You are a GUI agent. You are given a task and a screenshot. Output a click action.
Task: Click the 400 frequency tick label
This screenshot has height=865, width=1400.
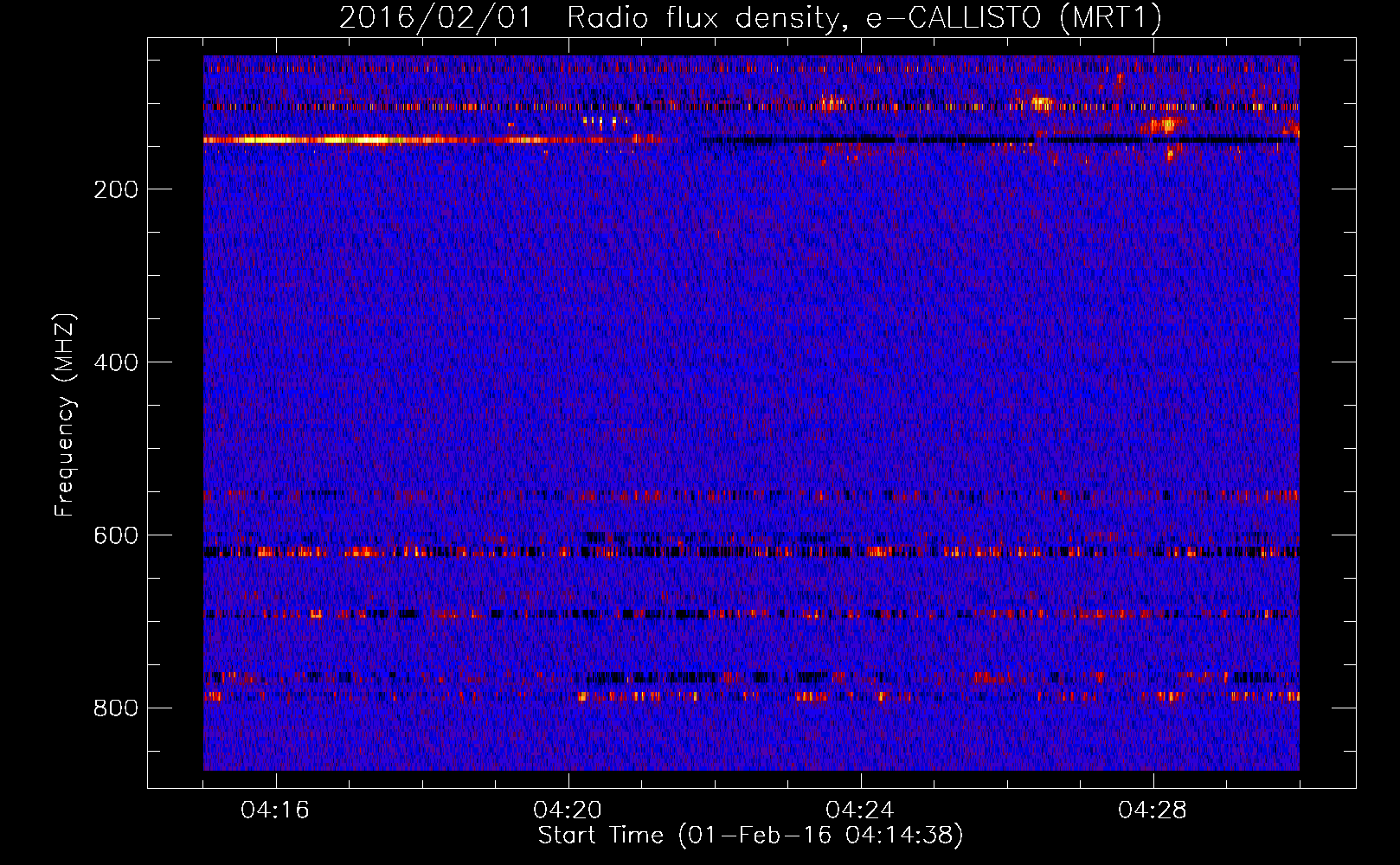point(116,362)
